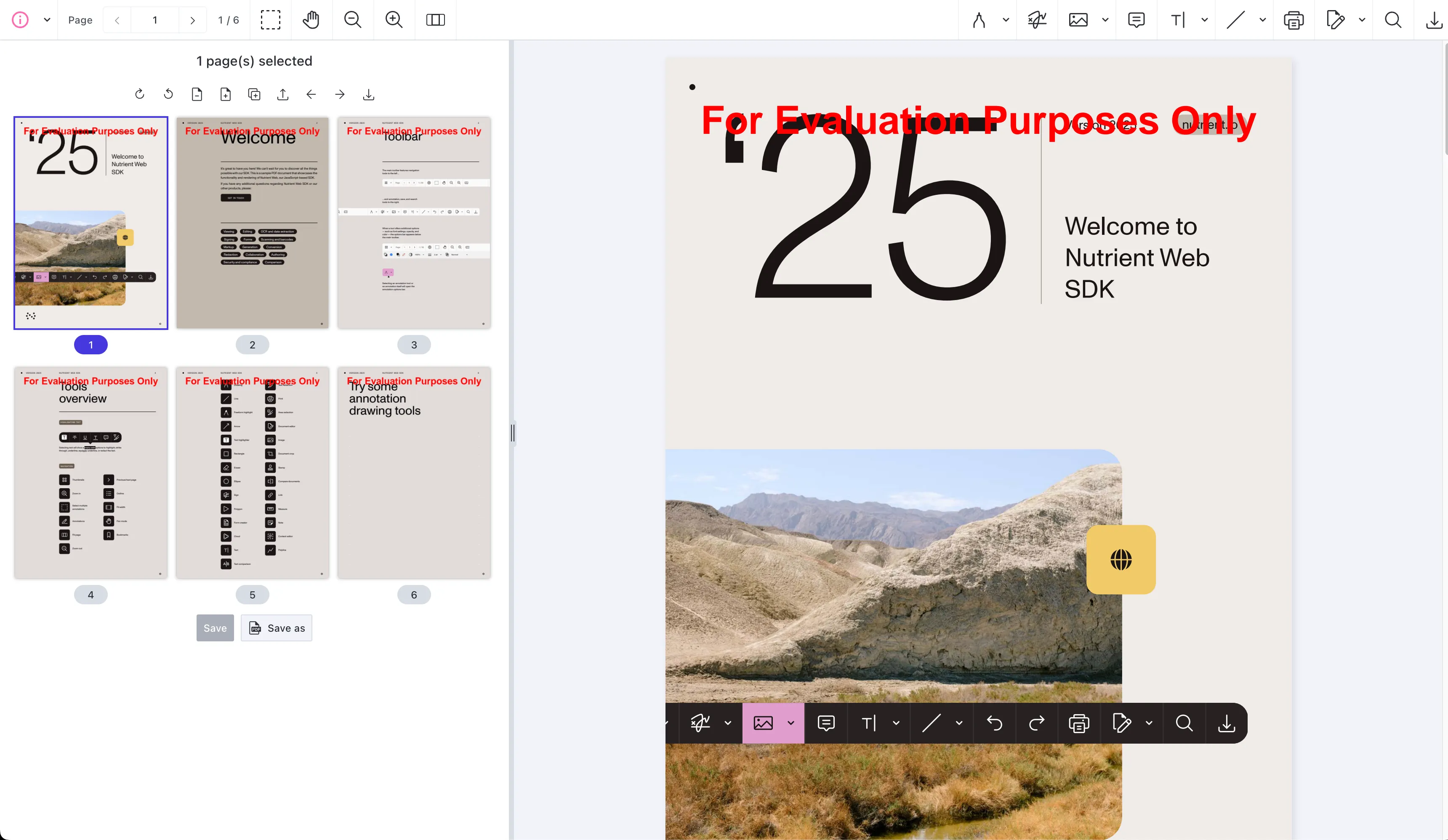Select the line drawing tool
This screenshot has height=840, width=1448.
coord(1236,20)
